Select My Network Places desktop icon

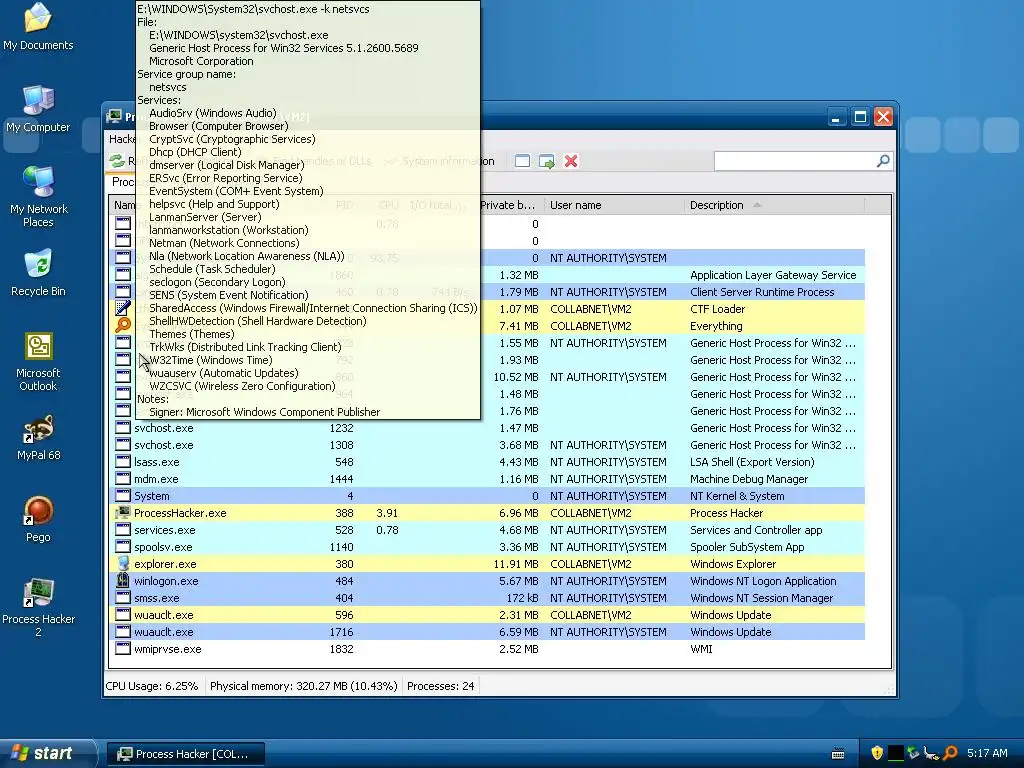pos(38,197)
